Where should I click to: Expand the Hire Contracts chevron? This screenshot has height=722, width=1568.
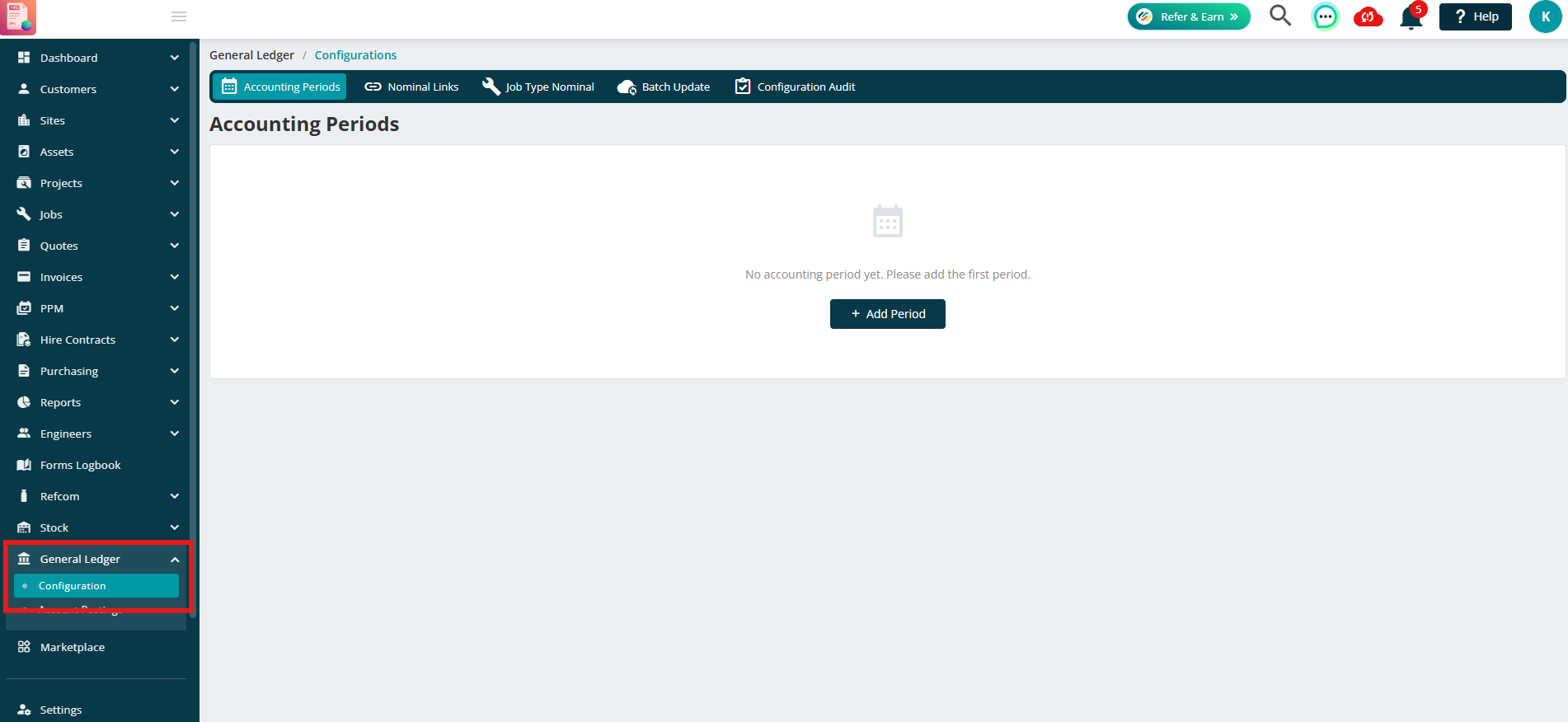[x=174, y=340]
